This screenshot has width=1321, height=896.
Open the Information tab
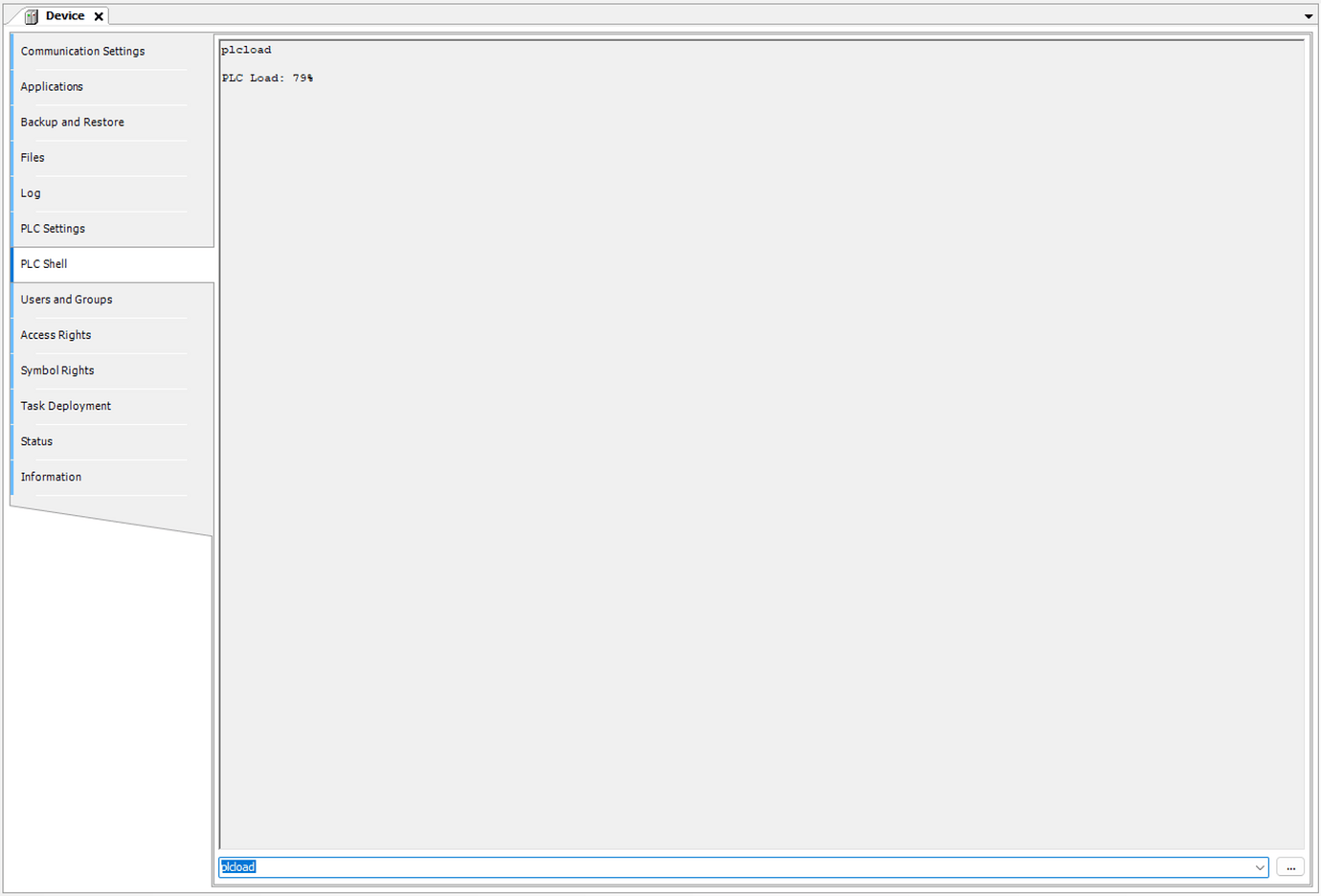click(51, 477)
